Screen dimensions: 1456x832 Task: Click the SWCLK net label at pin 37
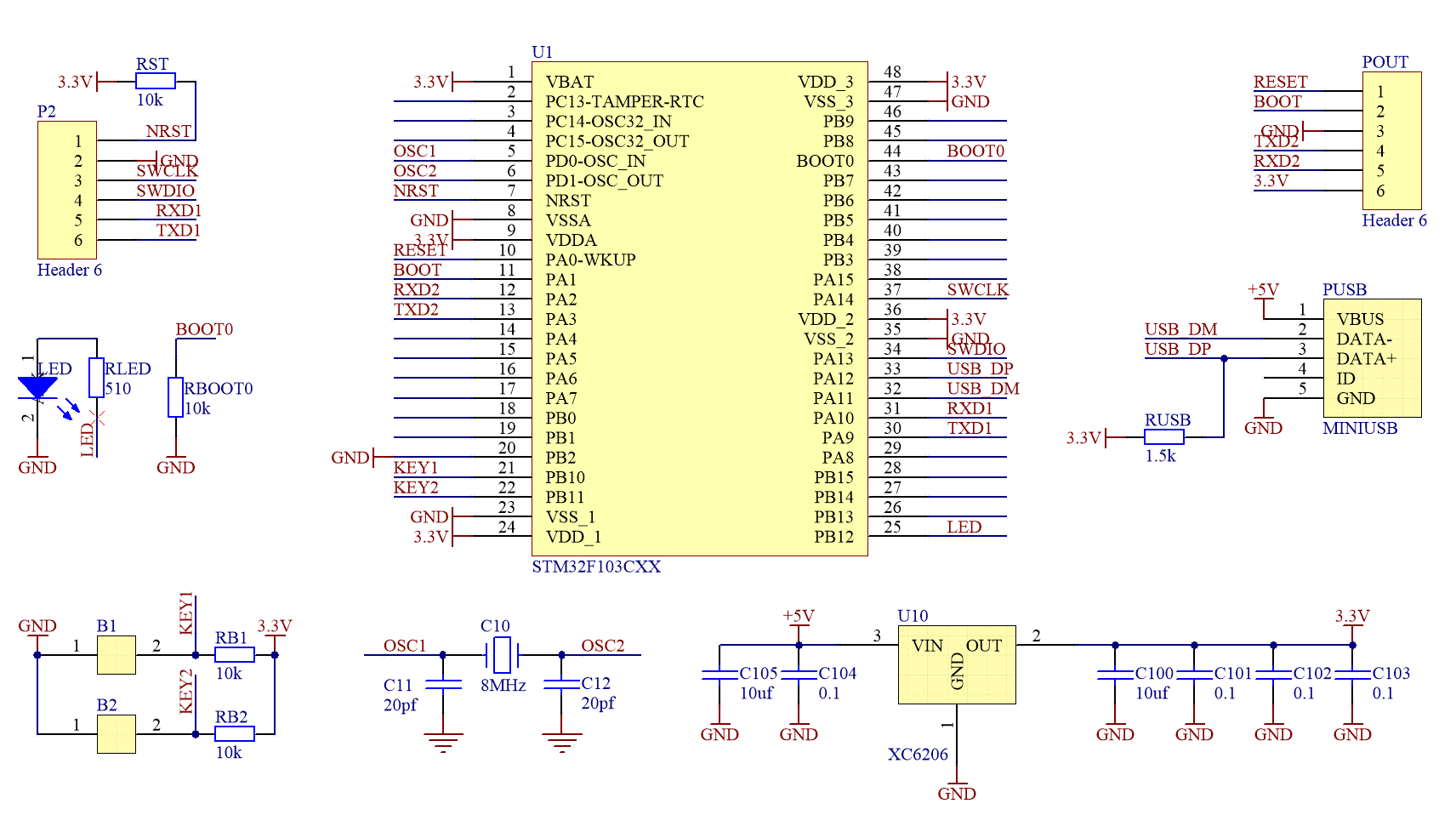[x=977, y=290]
